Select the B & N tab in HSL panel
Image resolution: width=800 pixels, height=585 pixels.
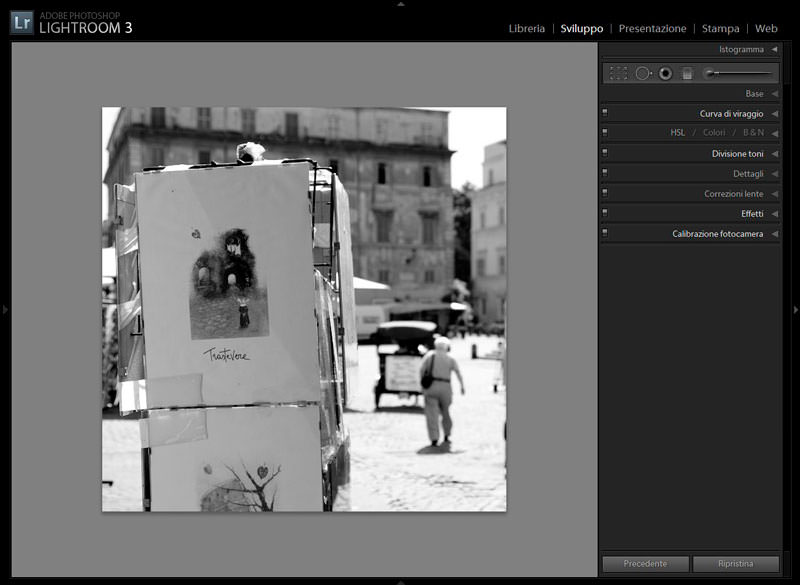point(753,133)
